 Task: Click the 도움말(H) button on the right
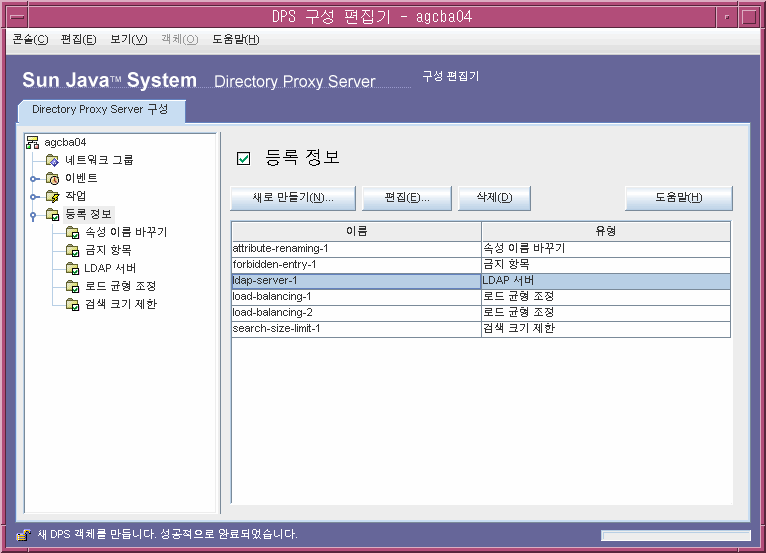(x=679, y=198)
